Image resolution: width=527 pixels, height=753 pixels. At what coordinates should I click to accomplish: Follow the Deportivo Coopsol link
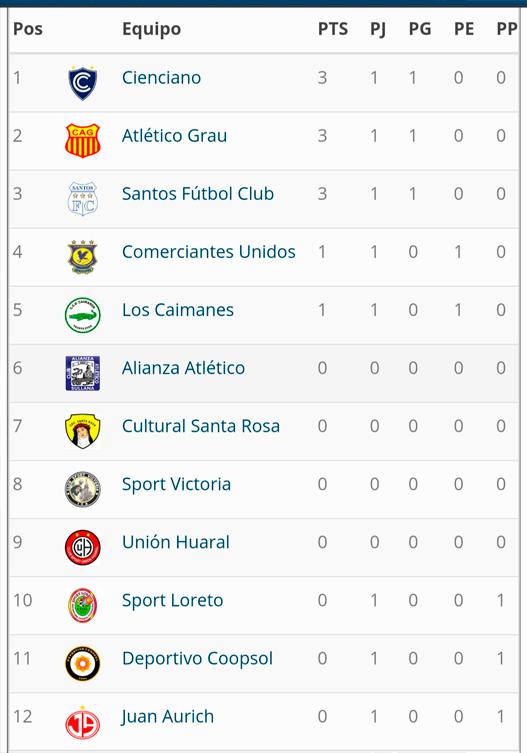coord(197,658)
